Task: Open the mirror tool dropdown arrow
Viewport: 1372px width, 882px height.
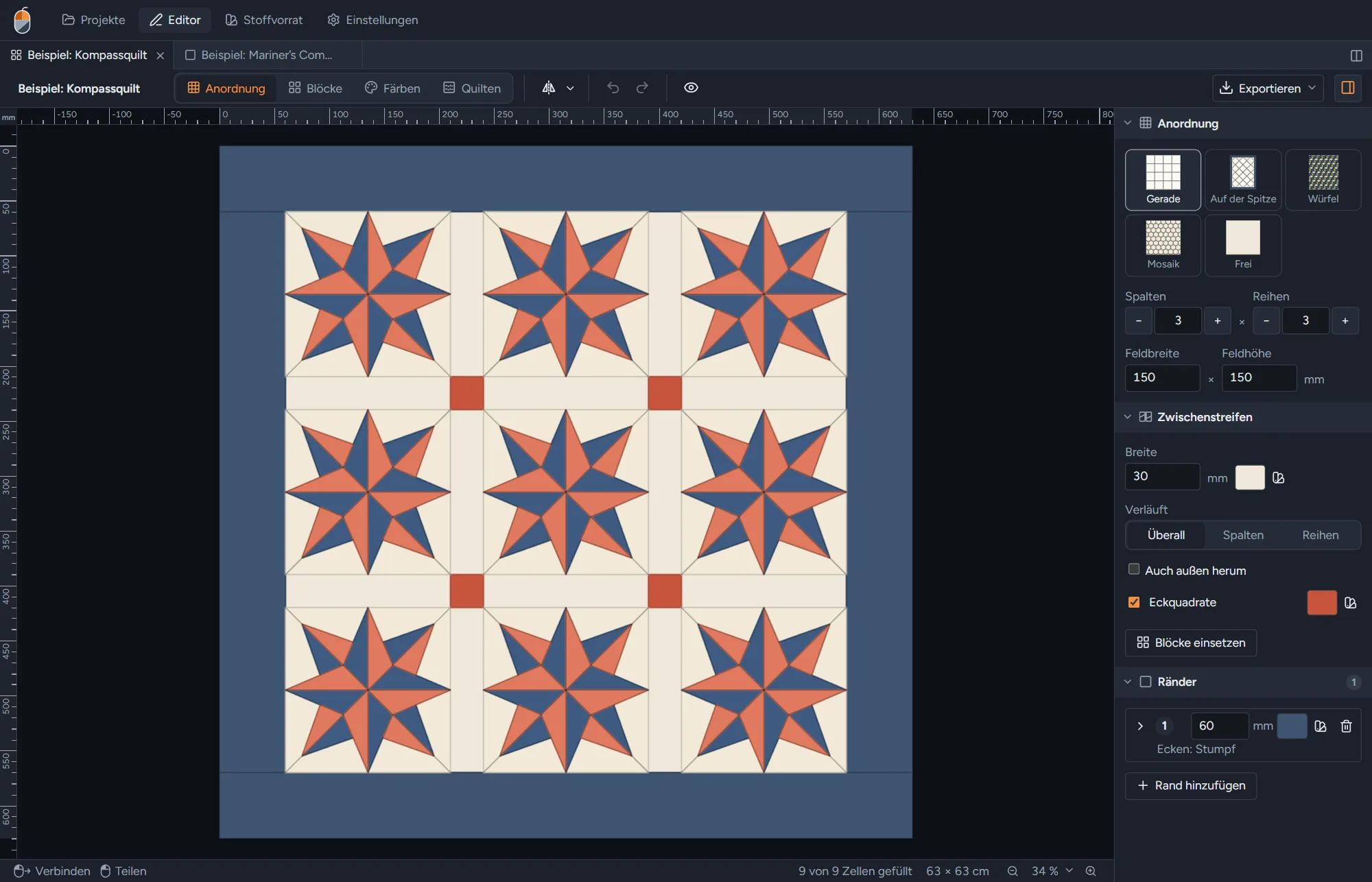Action: [570, 88]
